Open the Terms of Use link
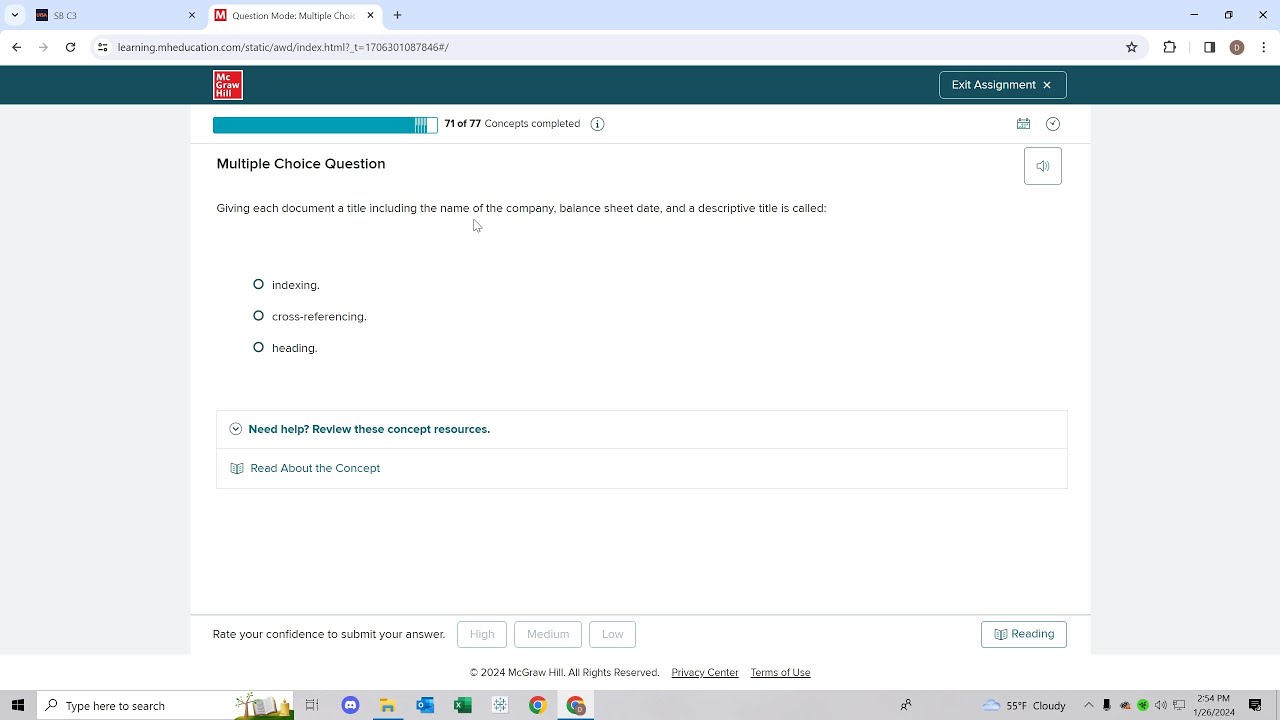Screen dimensions: 1280x720 780,673
